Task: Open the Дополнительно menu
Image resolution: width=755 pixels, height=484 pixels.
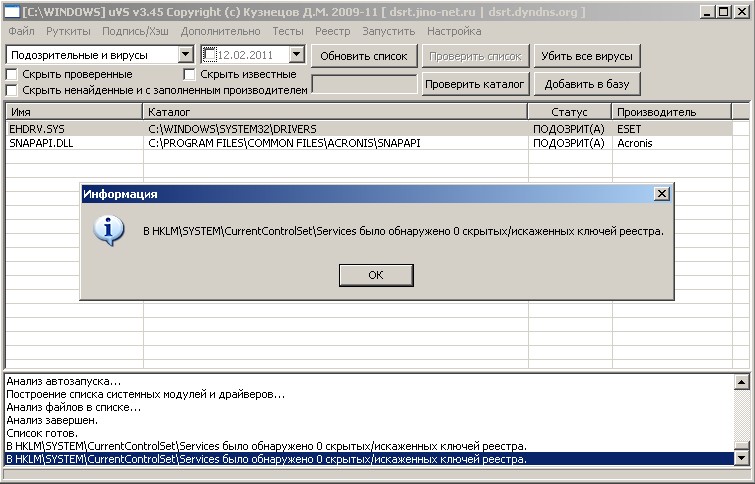Action: [x=221, y=31]
